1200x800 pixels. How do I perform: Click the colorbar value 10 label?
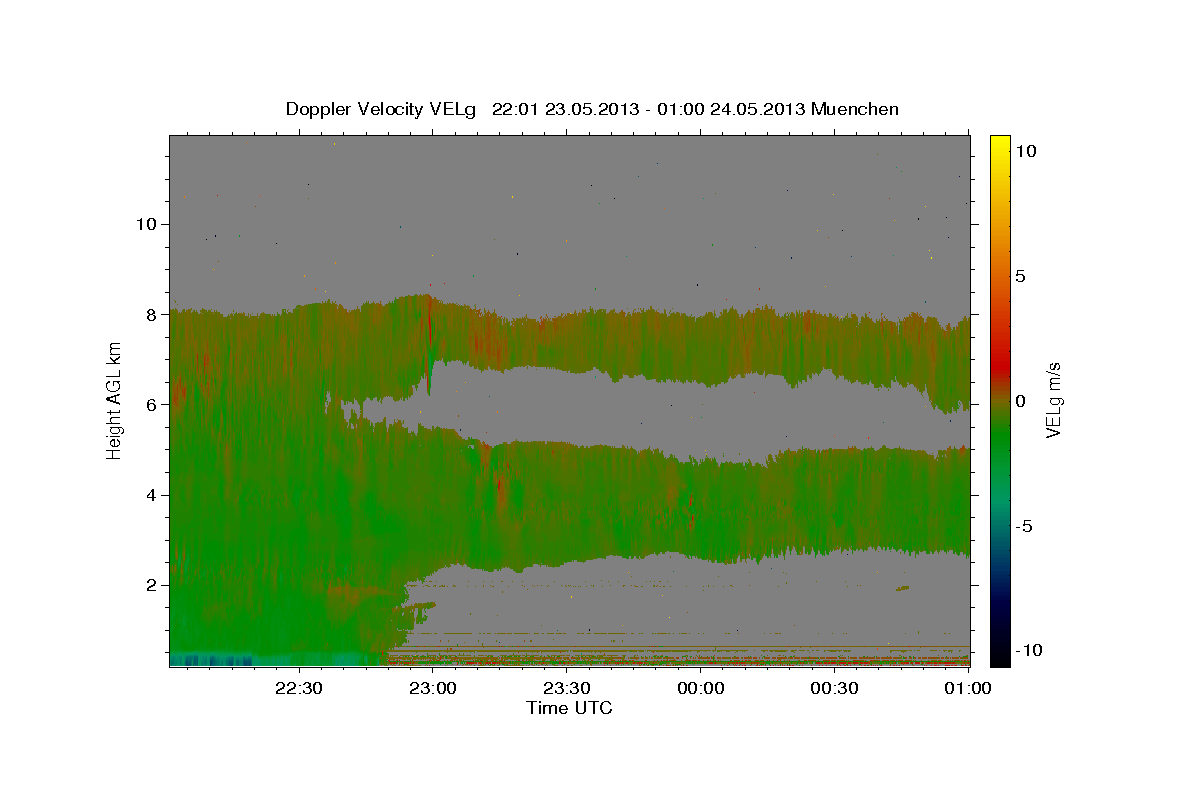pyautogui.click(x=1026, y=150)
